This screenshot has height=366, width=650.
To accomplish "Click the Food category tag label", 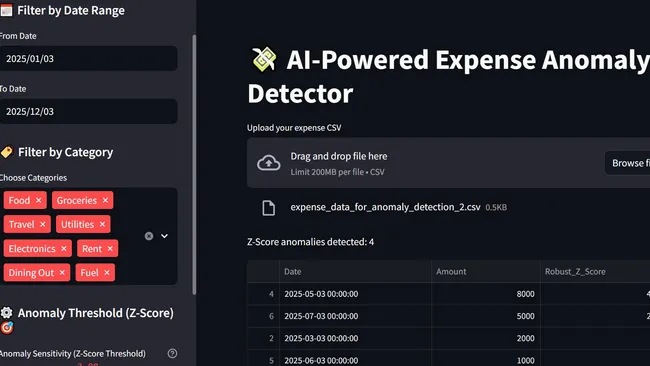I will pos(19,200).
